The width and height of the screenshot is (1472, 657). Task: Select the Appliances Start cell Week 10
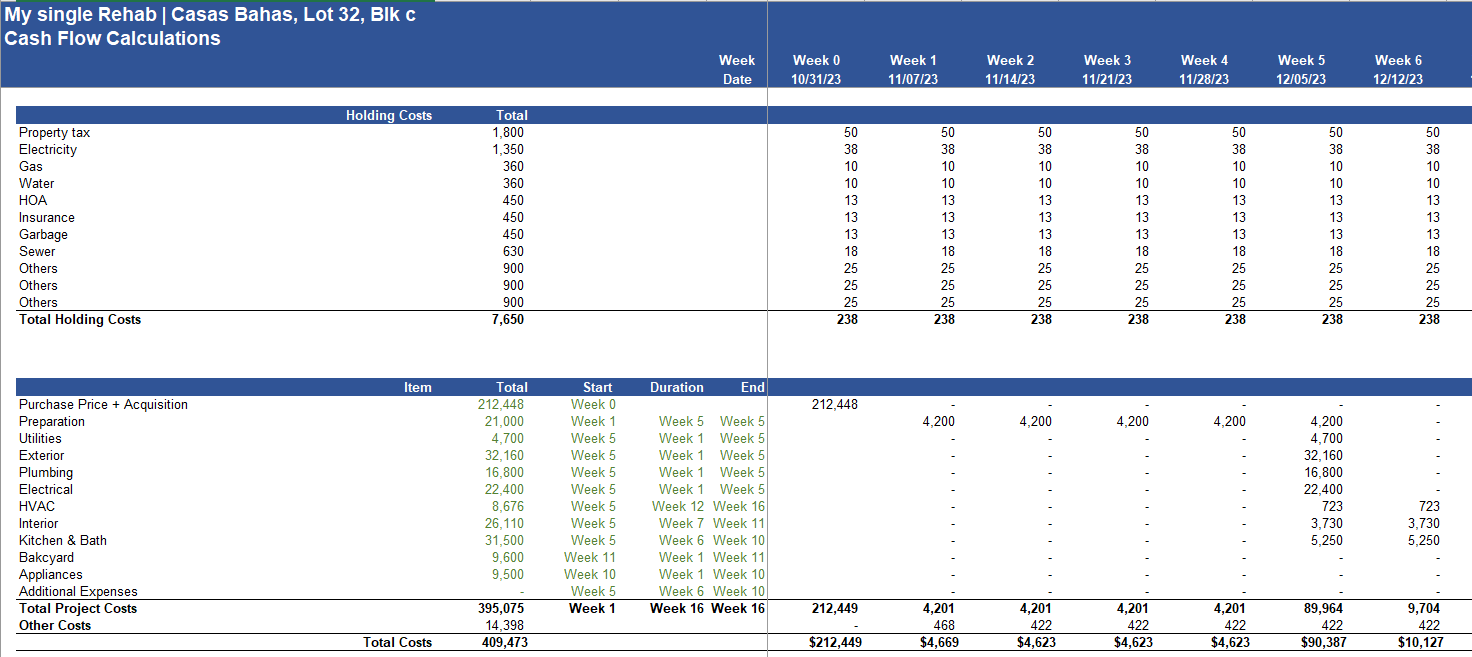590,574
